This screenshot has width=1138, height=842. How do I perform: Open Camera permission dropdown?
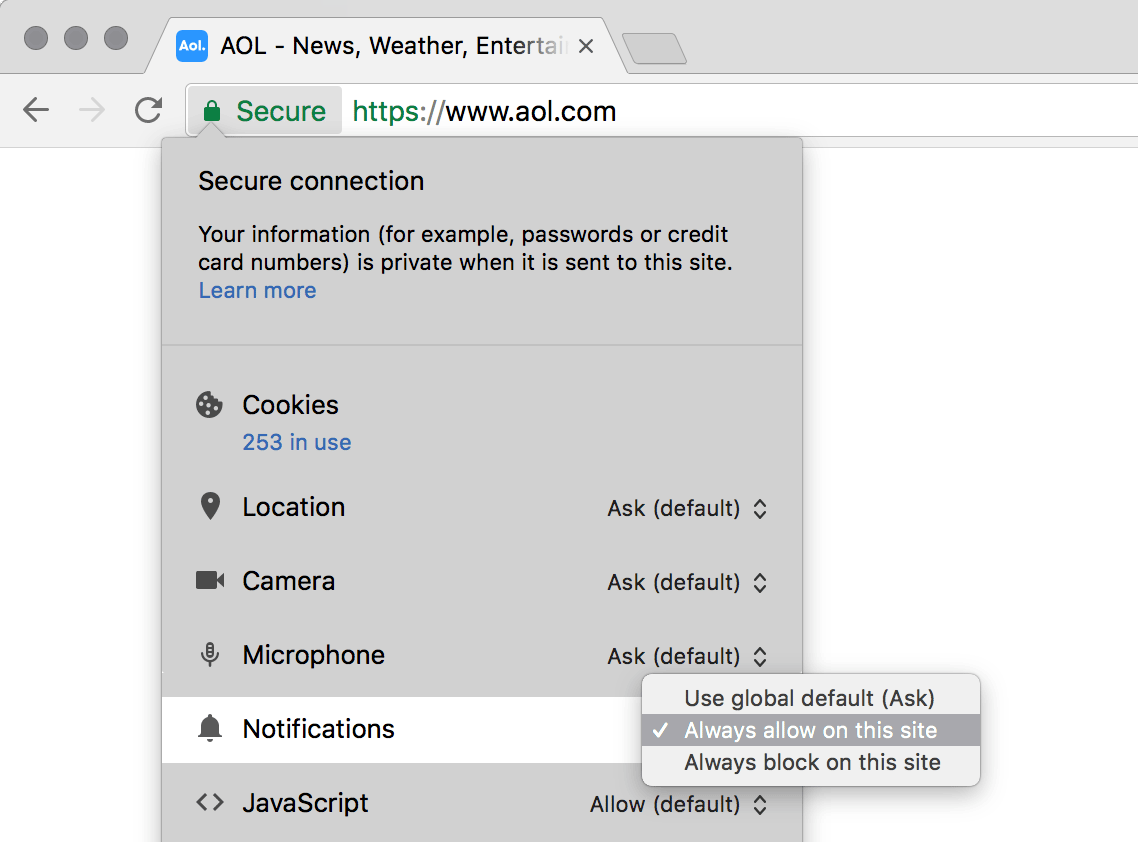(687, 582)
